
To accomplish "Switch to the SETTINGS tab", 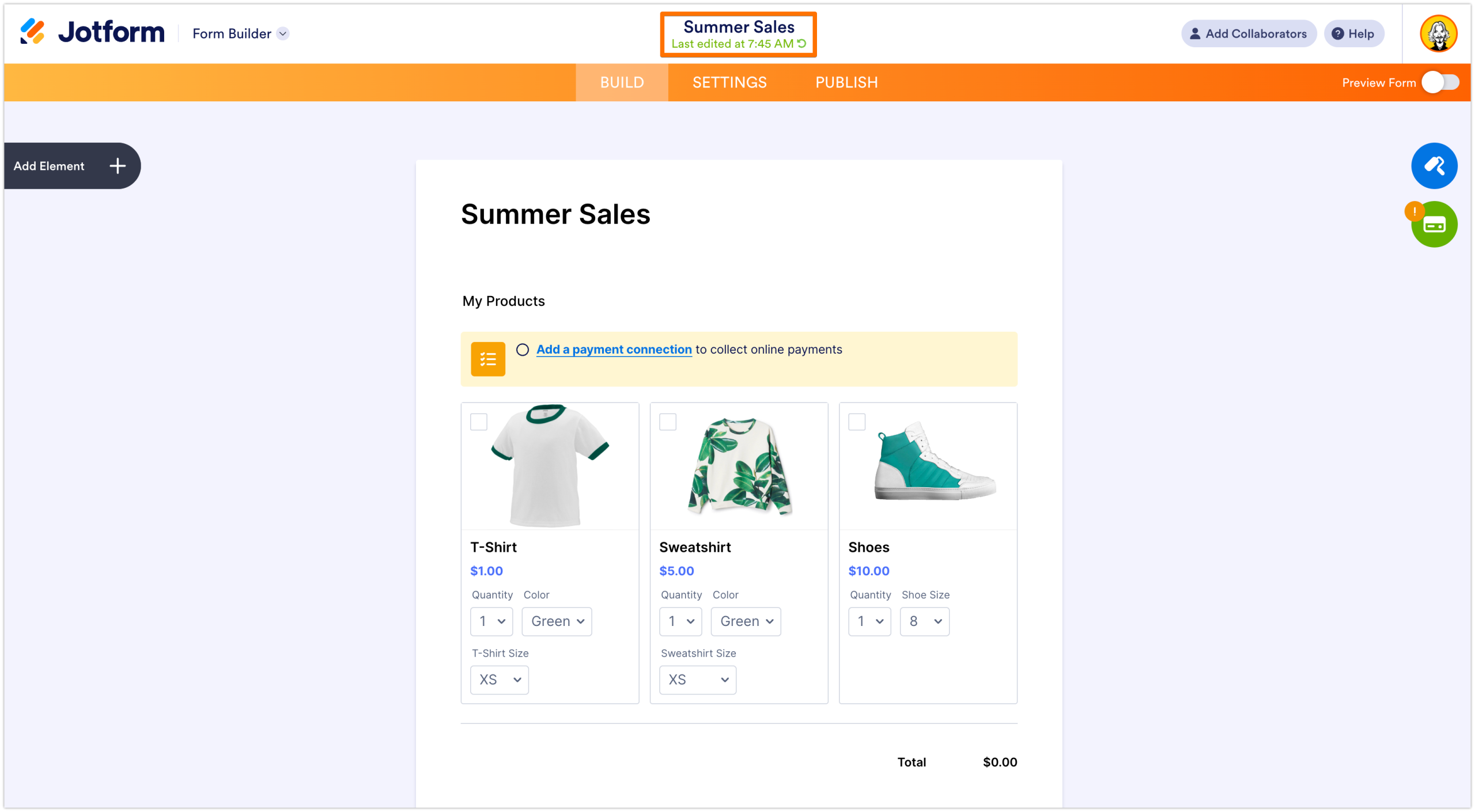I will point(729,82).
